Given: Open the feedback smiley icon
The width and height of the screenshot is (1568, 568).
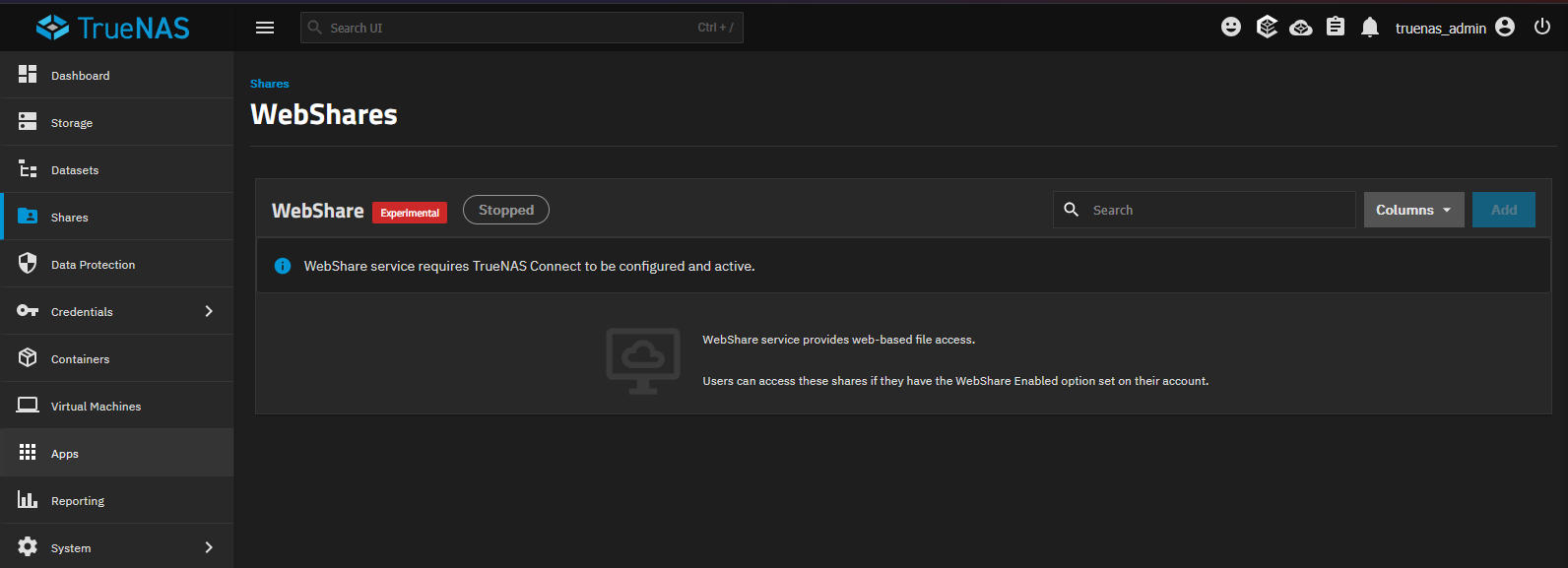Looking at the screenshot, I should (1231, 28).
